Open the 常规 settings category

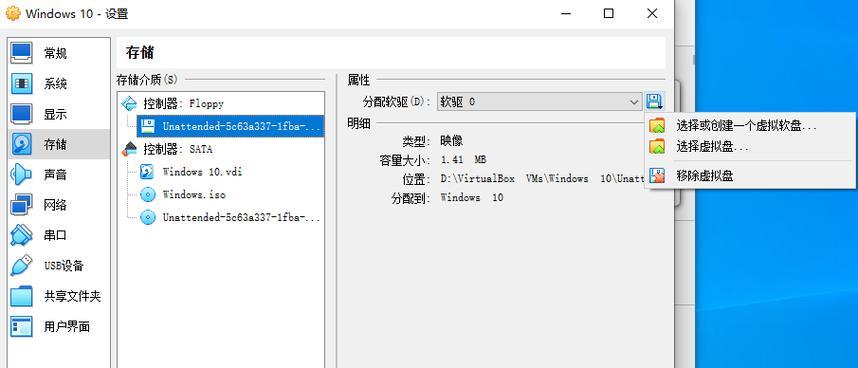point(59,54)
